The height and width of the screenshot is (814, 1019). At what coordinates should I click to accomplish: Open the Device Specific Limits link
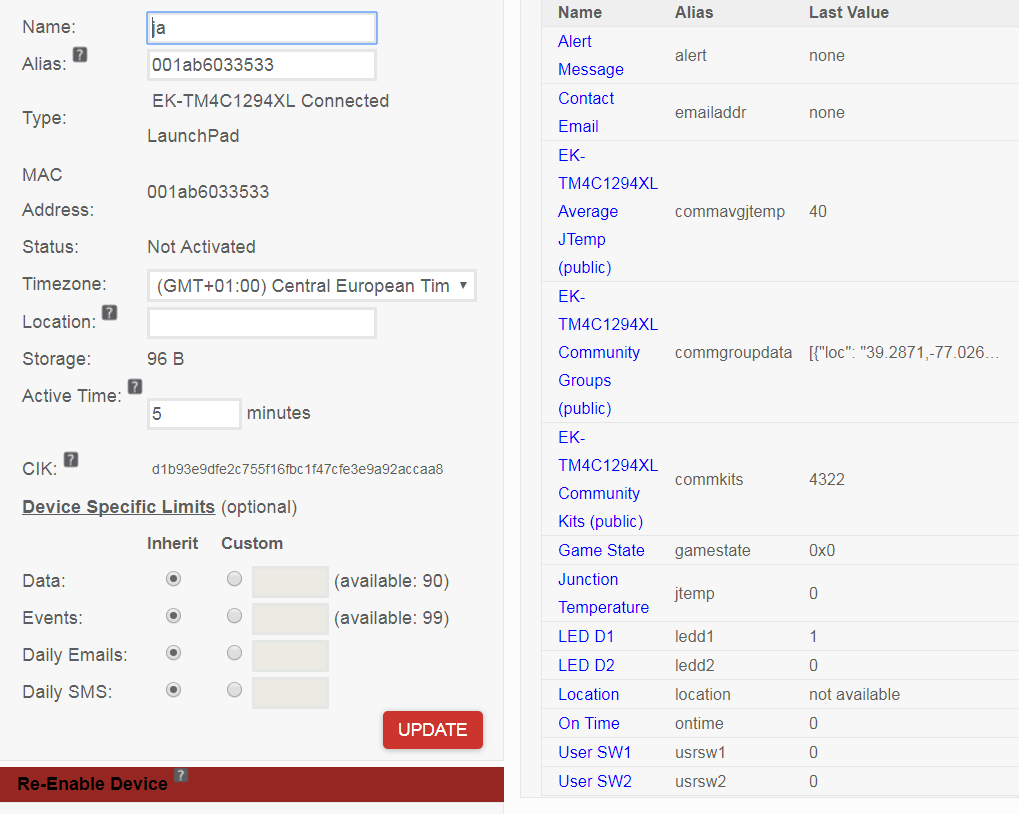tap(118, 507)
